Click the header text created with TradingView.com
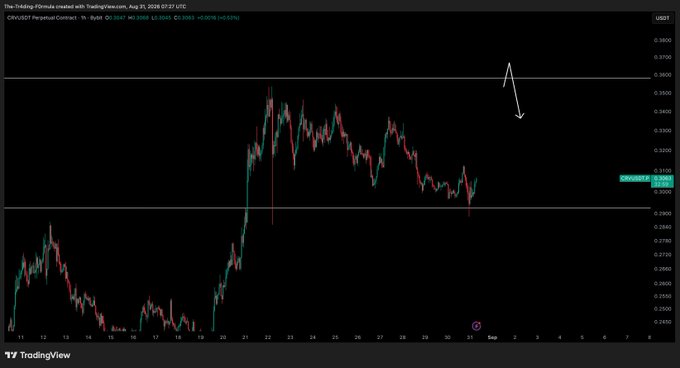Viewport: 680px width, 368px height. [x=92, y=7]
